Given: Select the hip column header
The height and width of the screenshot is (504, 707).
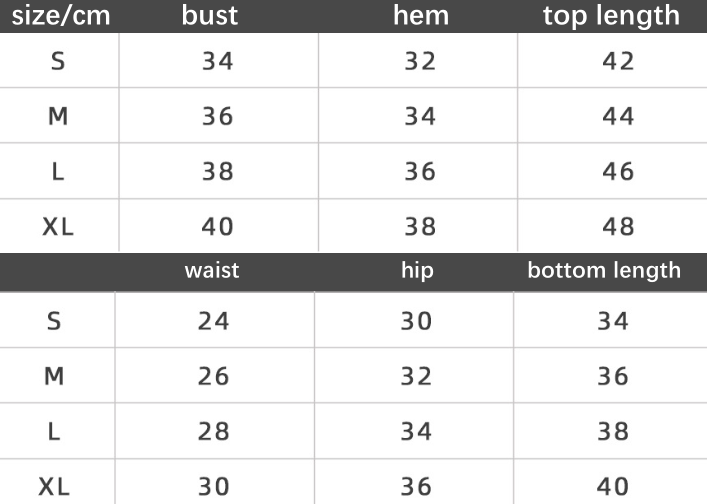Looking at the screenshot, I should (x=417, y=270).
